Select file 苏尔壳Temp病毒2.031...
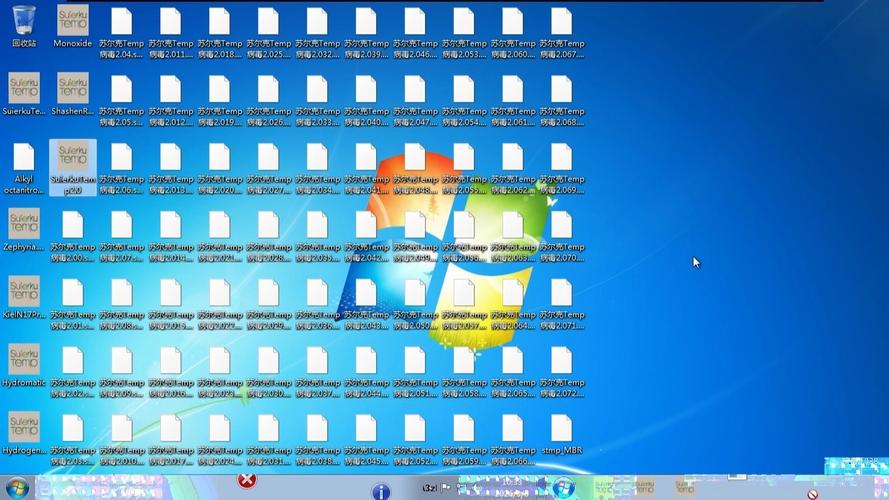The image size is (889, 500). coord(268,440)
